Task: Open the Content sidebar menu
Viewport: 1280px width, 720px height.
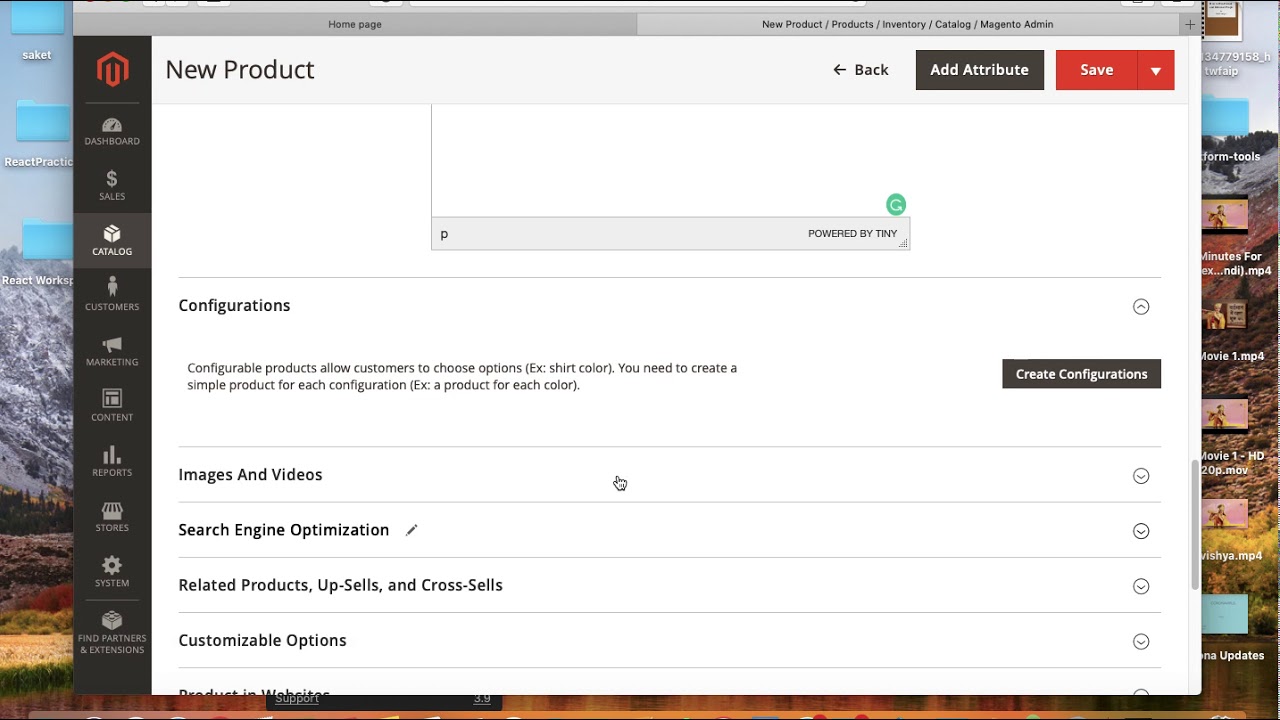Action: click(x=112, y=406)
